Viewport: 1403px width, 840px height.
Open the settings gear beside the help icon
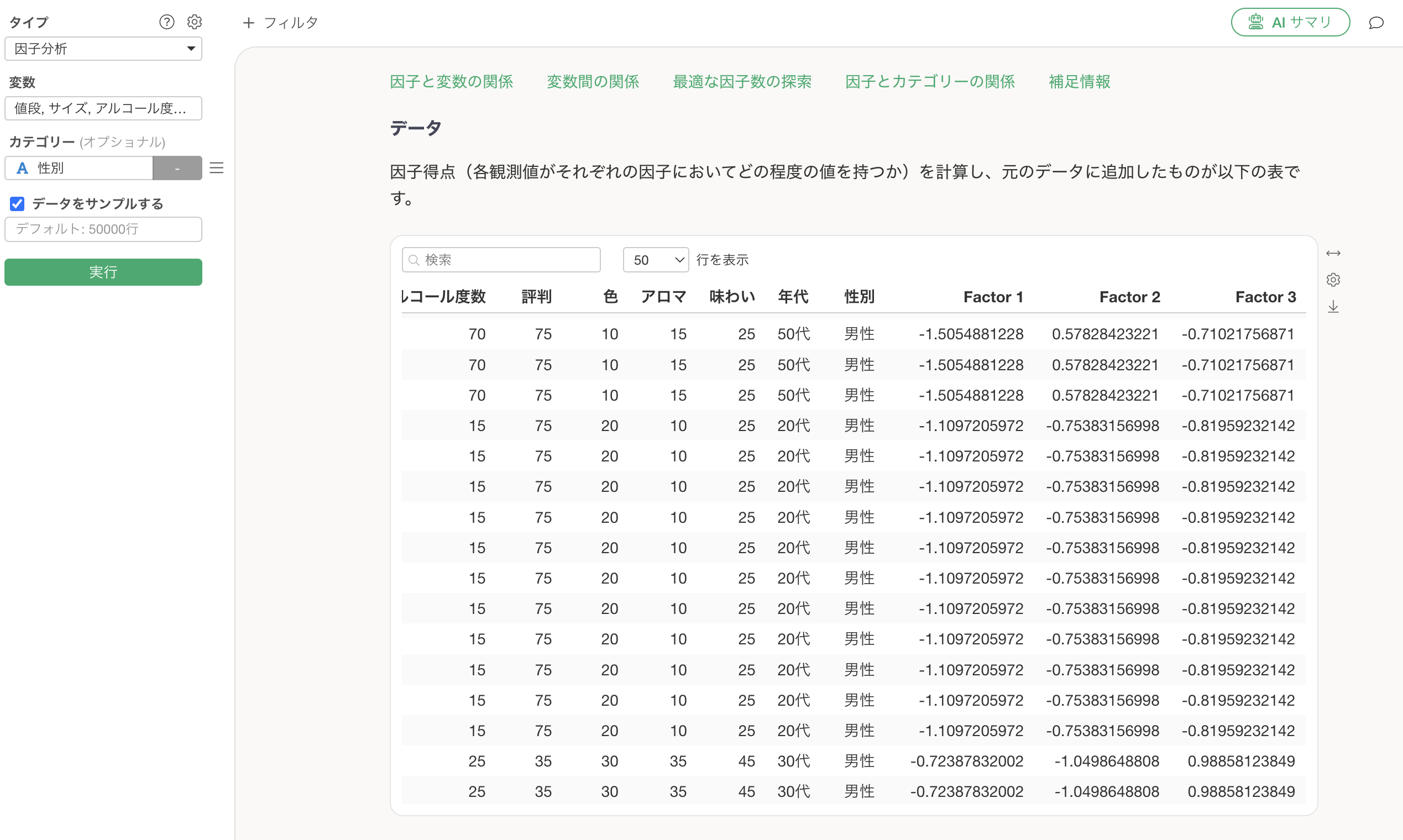click(x=195, y=22)
